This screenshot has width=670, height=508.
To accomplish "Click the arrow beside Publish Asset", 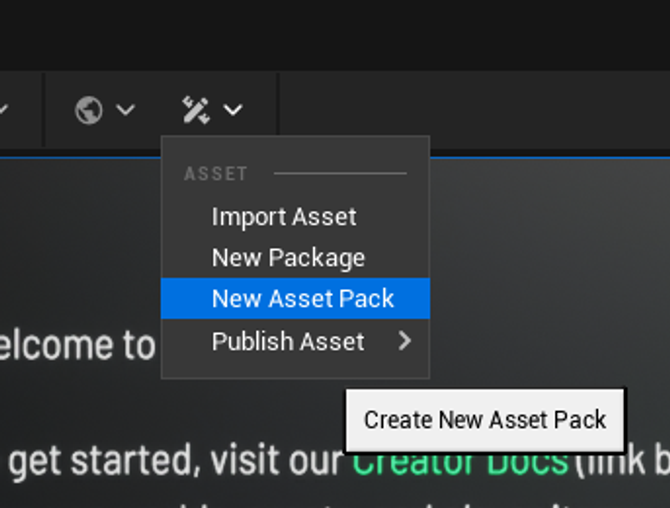I will (x=404, y=342).
